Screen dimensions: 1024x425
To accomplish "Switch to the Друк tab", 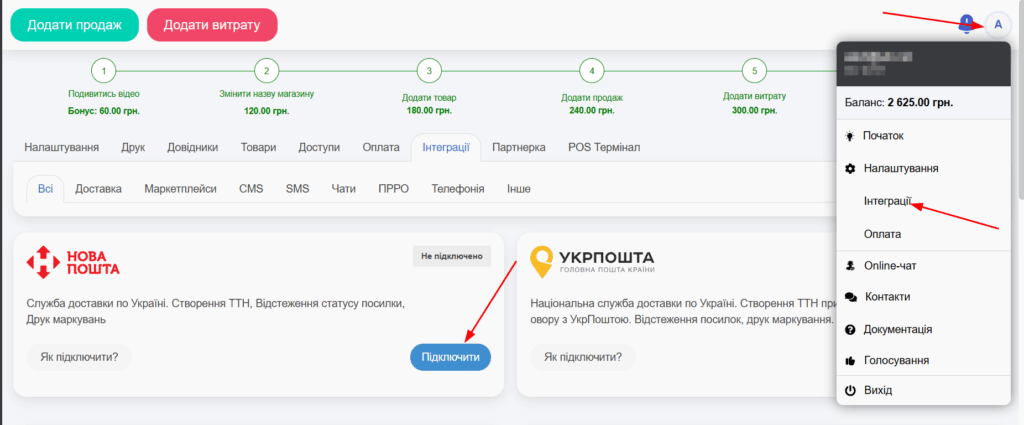I will [x=133, y=148].
